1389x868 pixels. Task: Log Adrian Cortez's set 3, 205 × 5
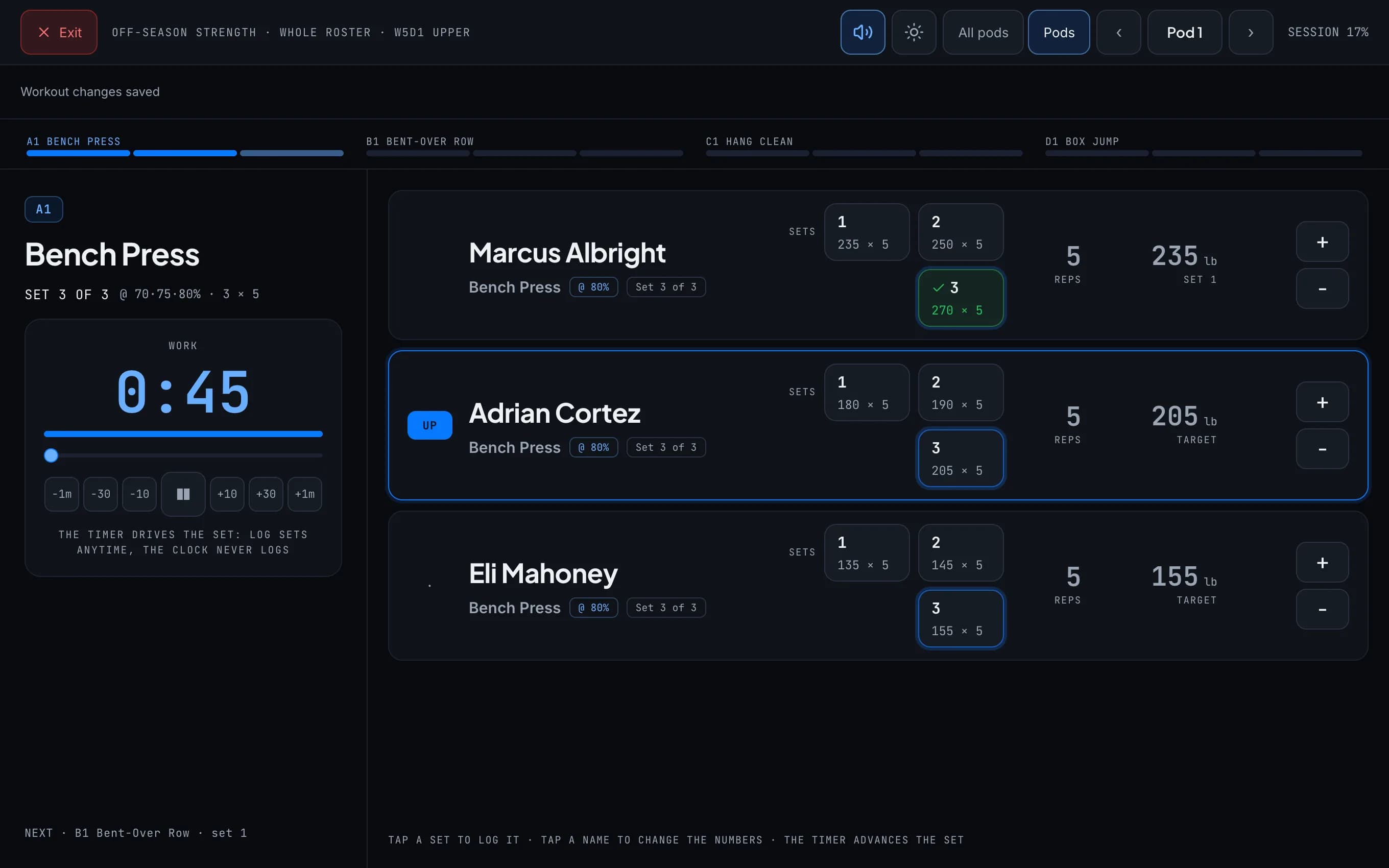pyautogui.click(x=961, y=458)
